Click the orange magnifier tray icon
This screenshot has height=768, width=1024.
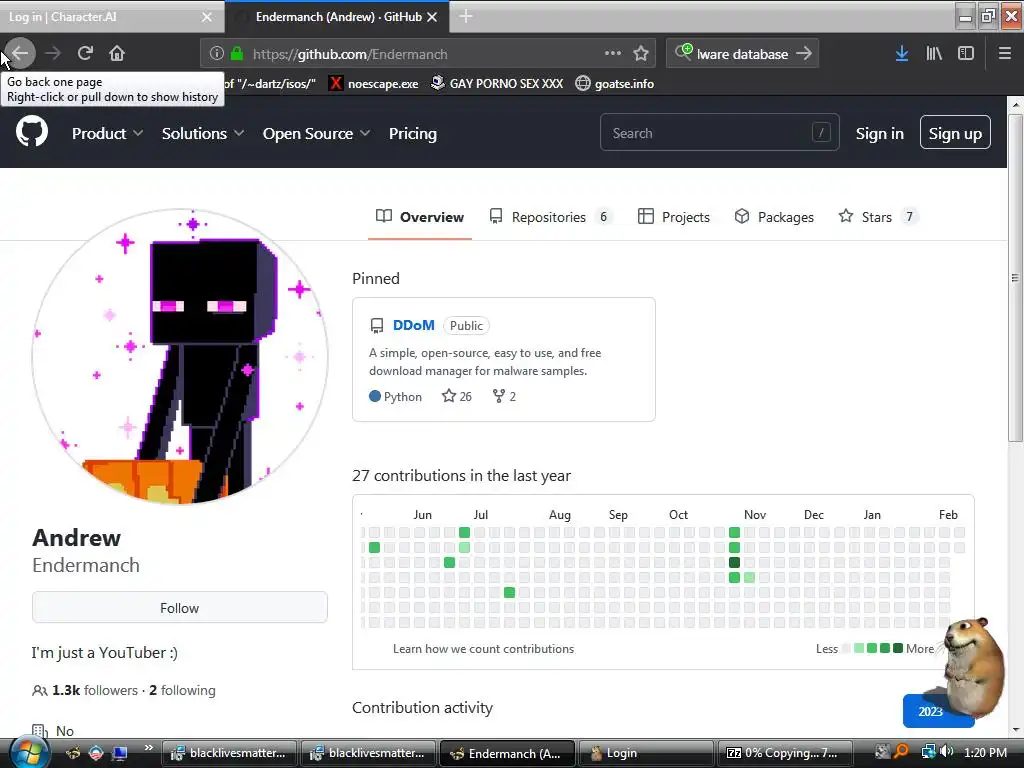point(901,752)
